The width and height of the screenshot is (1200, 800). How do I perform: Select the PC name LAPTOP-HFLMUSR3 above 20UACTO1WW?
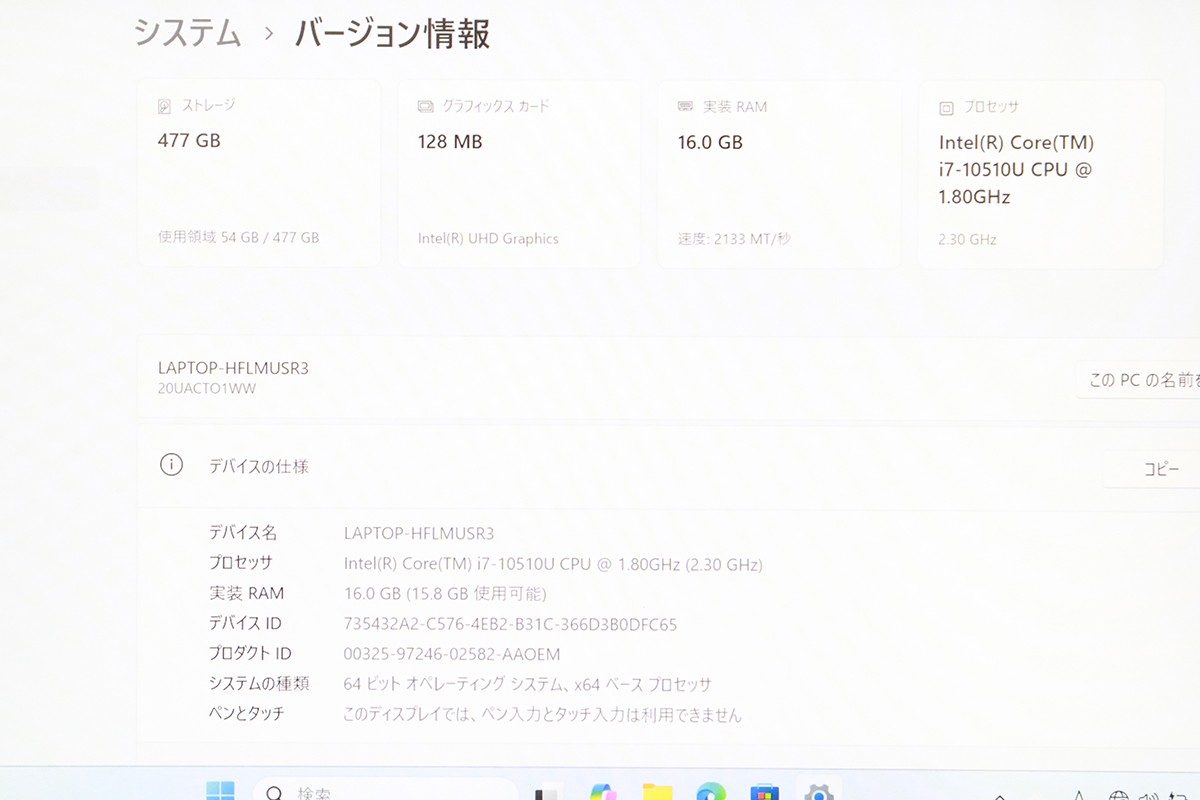point(233,368)
